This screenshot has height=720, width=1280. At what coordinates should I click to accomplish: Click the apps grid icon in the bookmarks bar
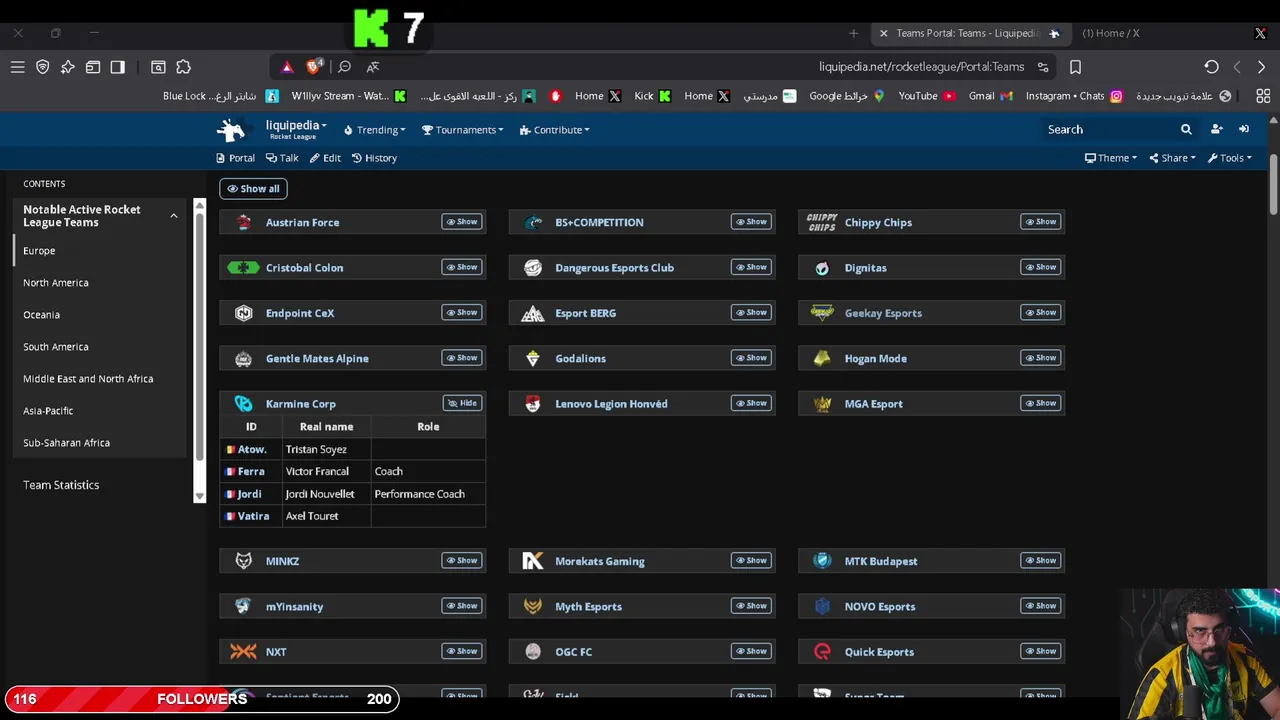[x=1263, y=96]
